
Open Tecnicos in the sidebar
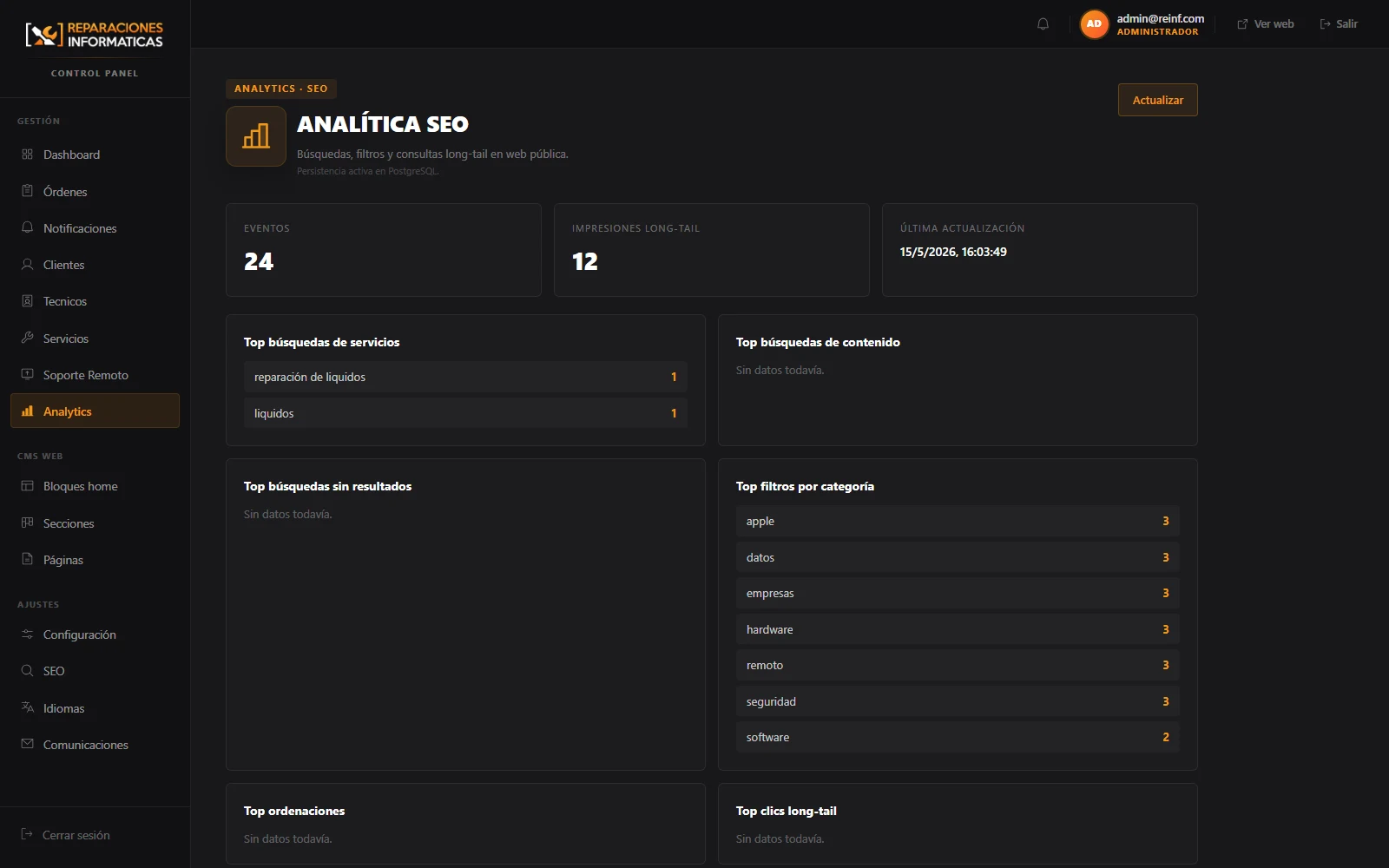pos(95,301)
